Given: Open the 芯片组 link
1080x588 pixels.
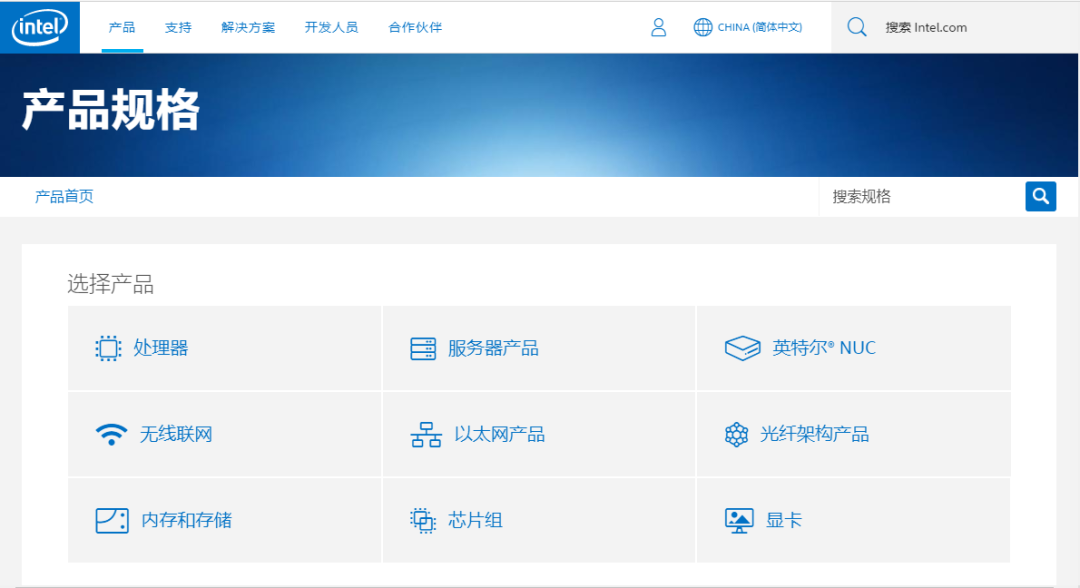Looking at the screenshot, I should pyautogui.click(x=475, y=521).
